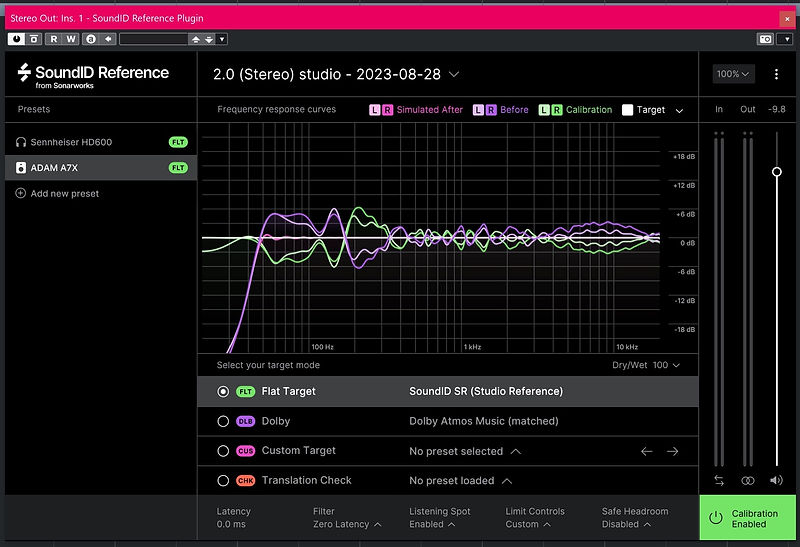Click the SoundID Reference logo

[93, 76]
